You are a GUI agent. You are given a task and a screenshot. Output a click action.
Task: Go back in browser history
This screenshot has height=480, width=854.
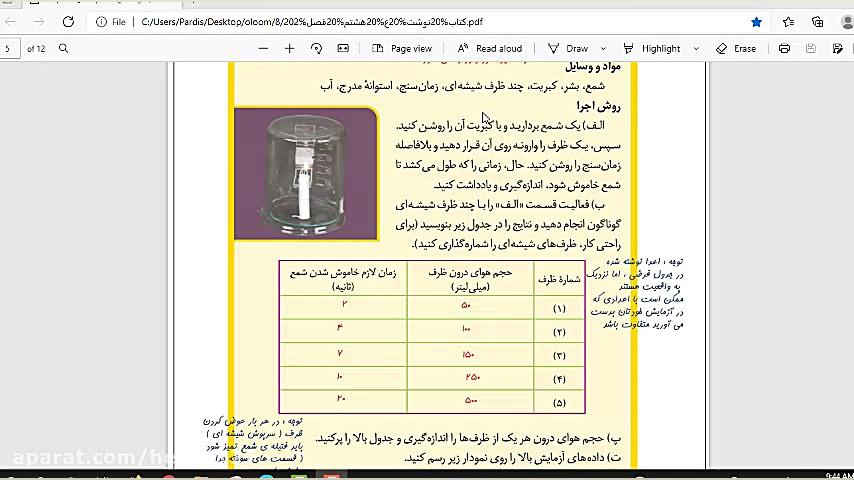point(10,22)
